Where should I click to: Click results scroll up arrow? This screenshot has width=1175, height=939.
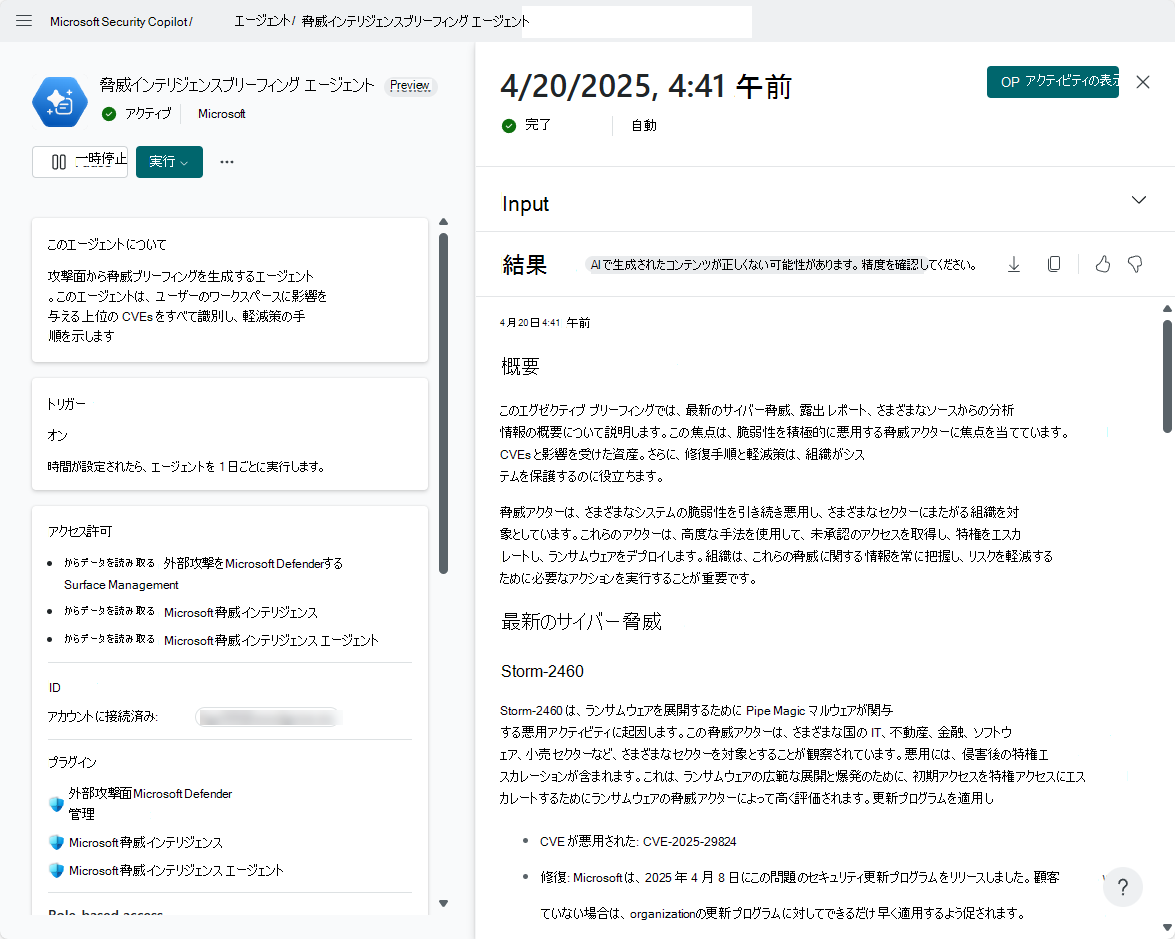pos(1168,309)
